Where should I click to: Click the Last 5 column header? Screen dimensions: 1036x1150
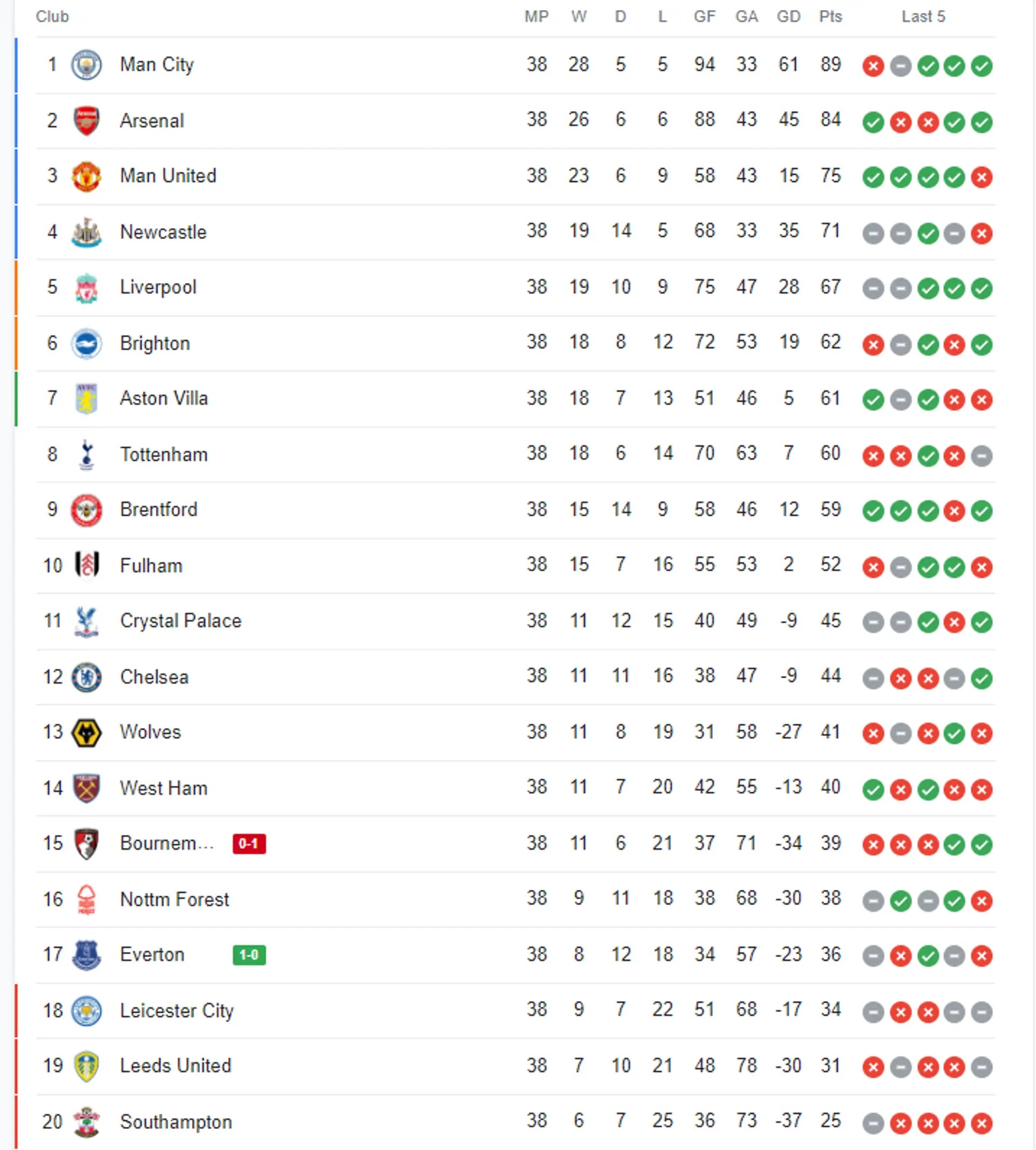coord(923,17)
